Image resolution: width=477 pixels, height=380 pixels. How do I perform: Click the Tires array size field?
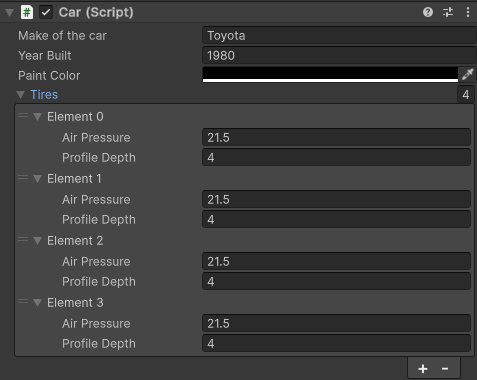466,95
